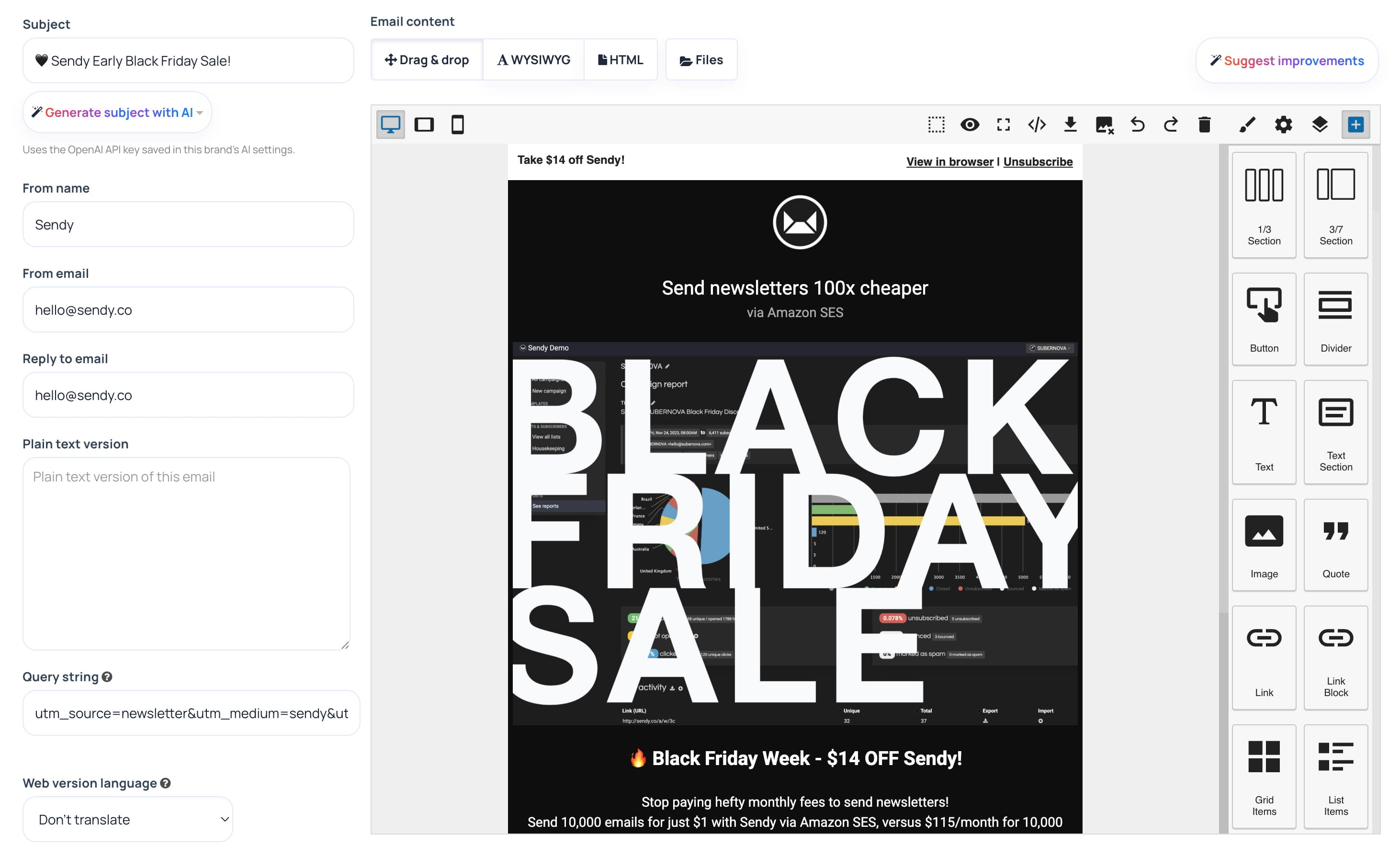Select 'Black Friday Week - $14 OFF Sendy!' heading
This screenshot has height=846, width=1400.
(795, 758)
